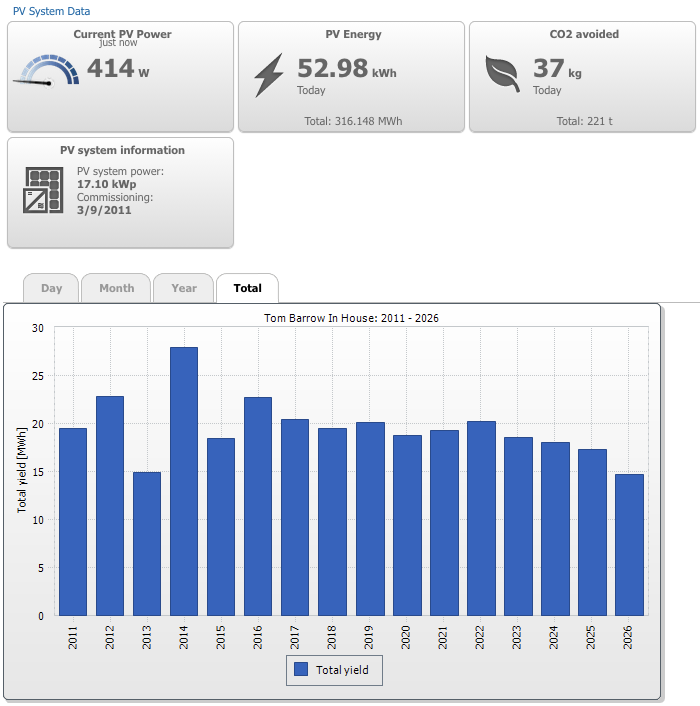The height and width of the screenshot is (706, 700).
Task: Click the 52.98 kWh energy today value
Action: (x=347, y=68)
